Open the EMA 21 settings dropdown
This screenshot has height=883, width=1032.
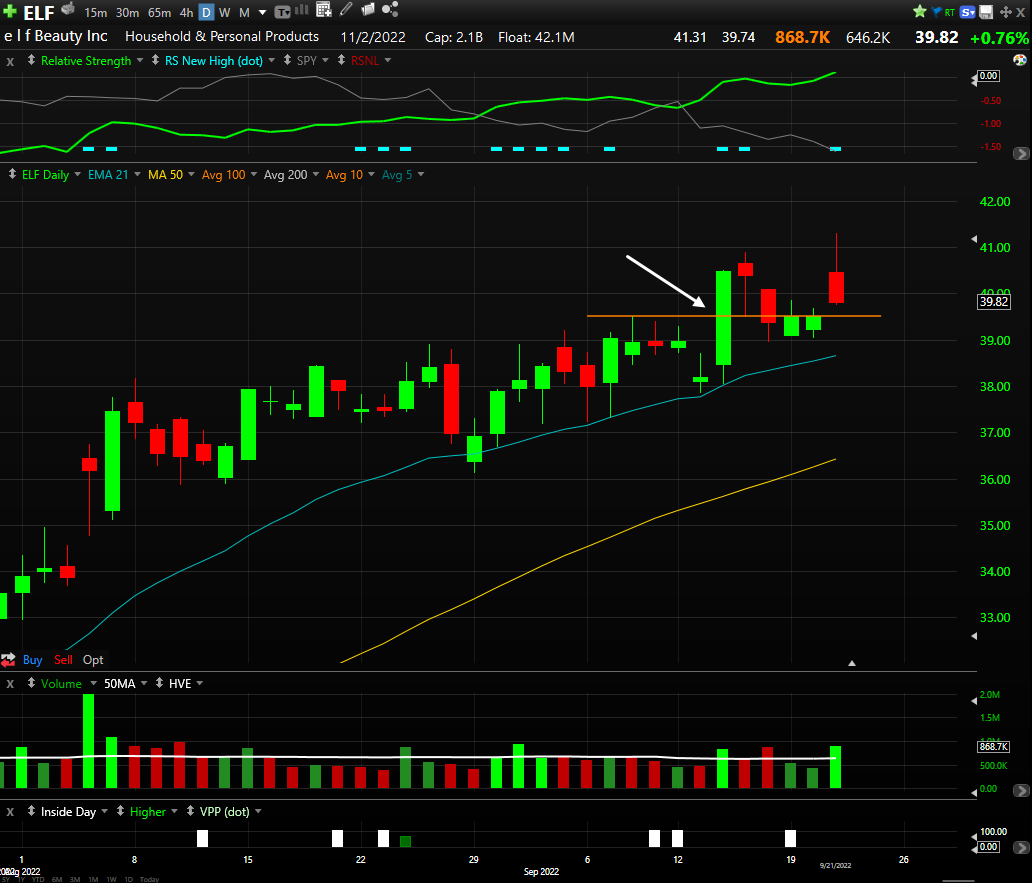137,174
